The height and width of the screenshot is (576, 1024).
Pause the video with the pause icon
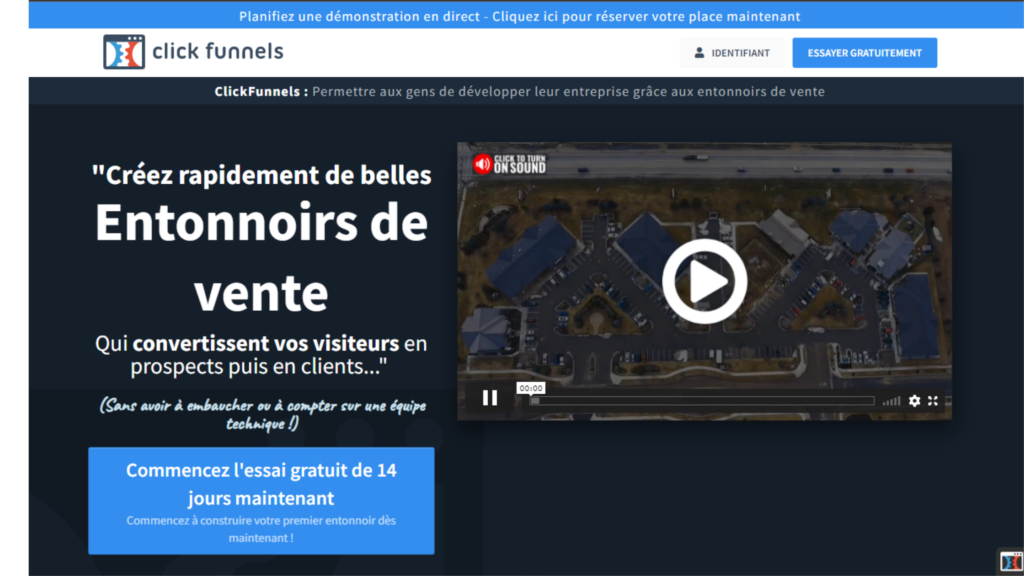coord(490,398)
